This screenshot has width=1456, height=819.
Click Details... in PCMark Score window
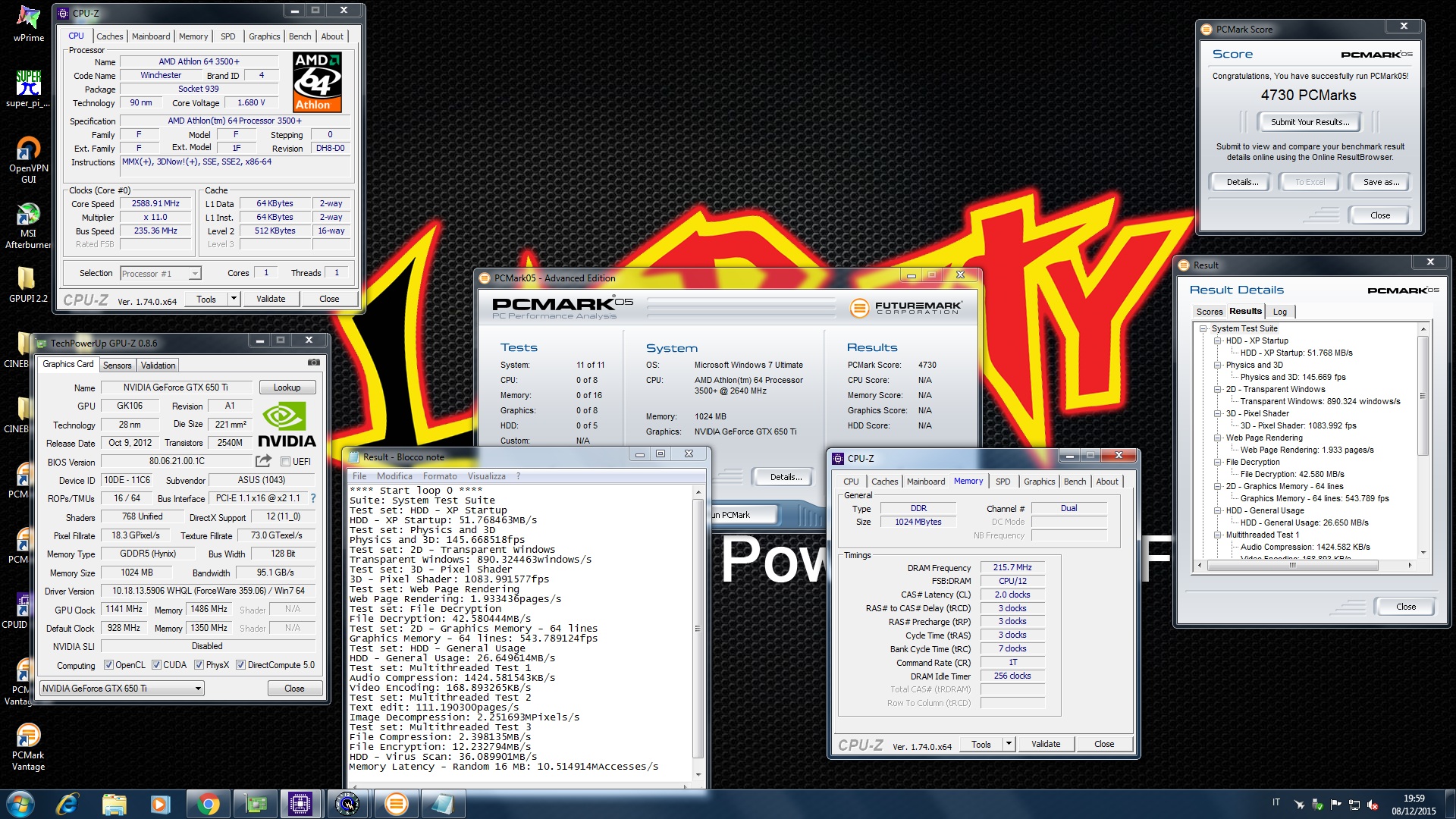1242,182
